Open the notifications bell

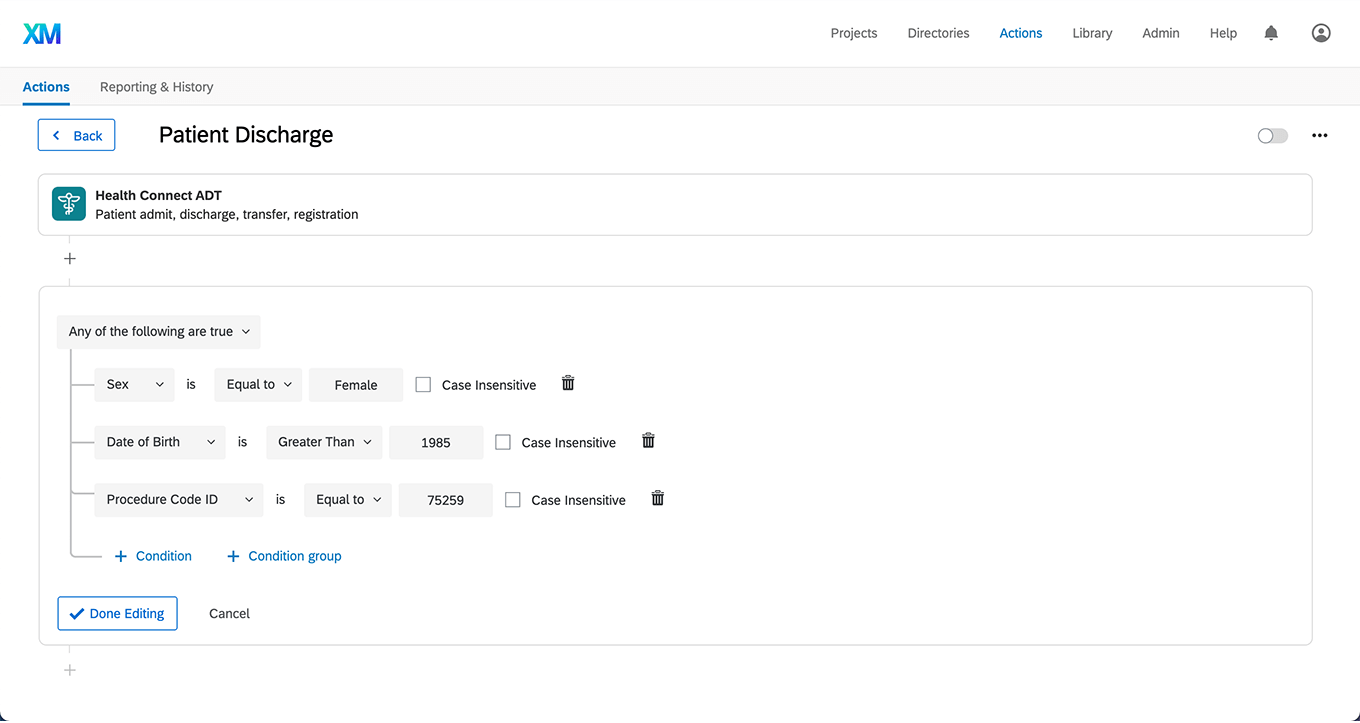click(1271, 33)
